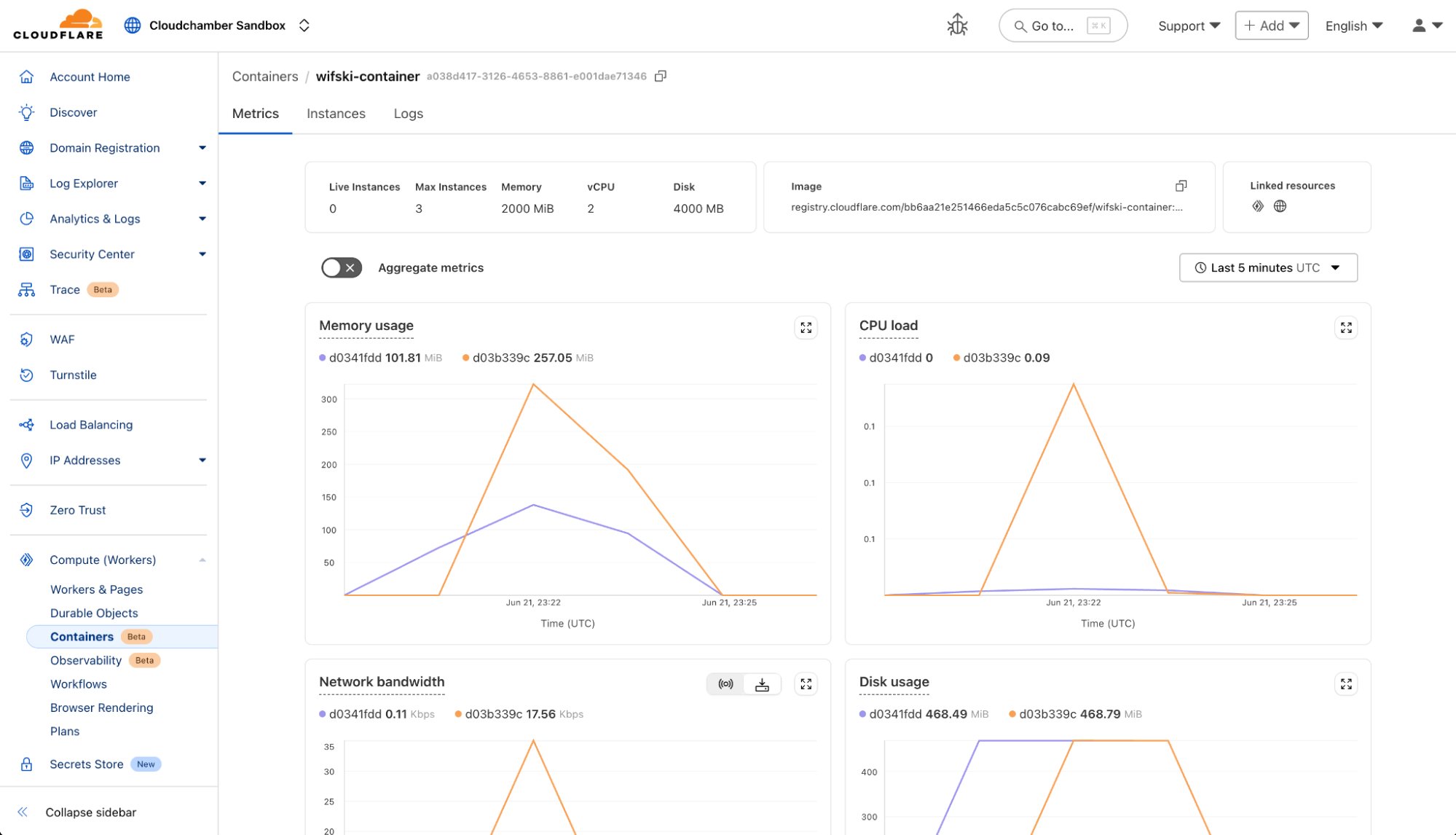Screen dimensions: 1456x835
Task: Open the language selector showing English
Action: (1352, 25)
